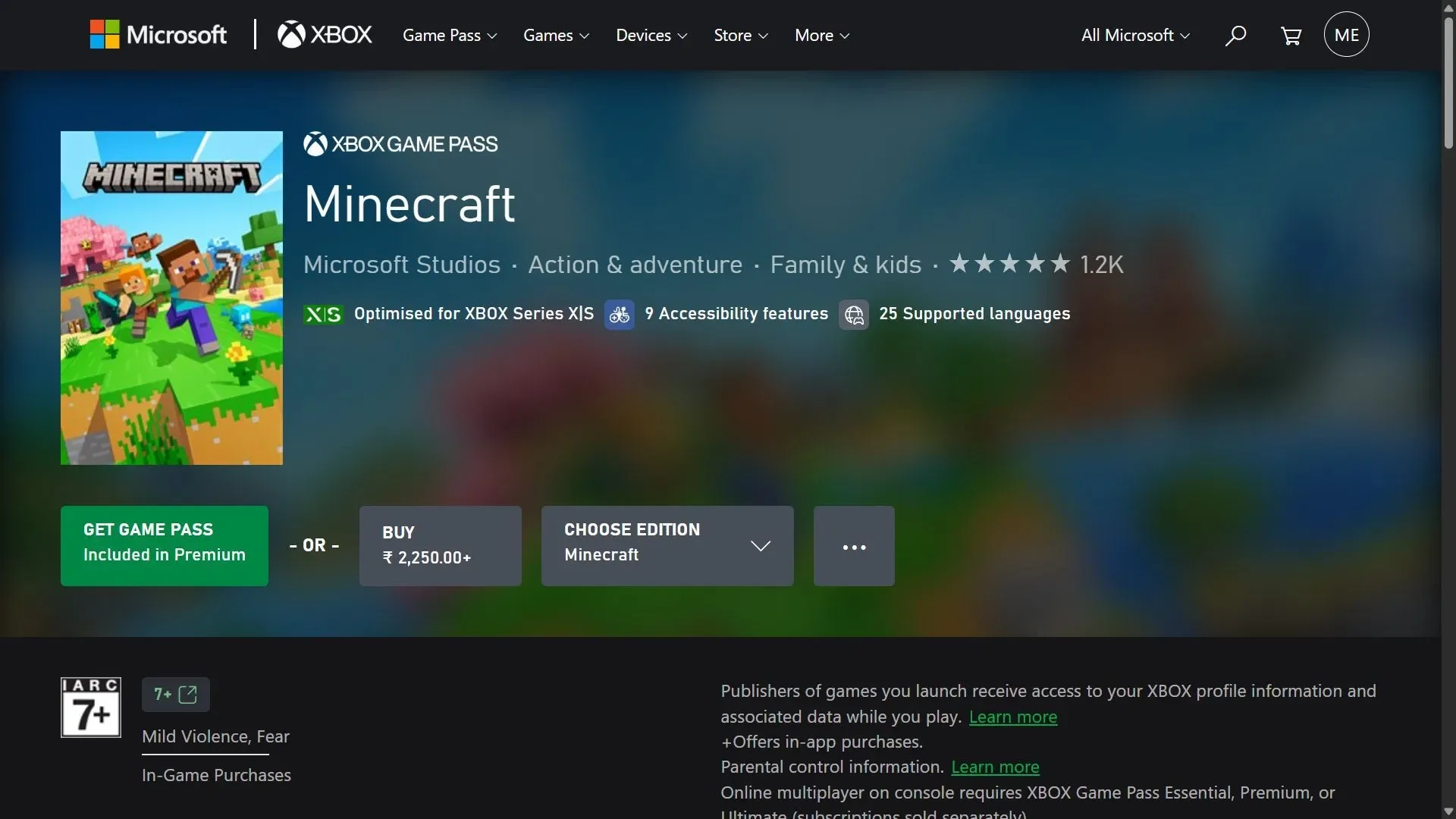View the shopping cart
The height and width of the screenshot is (819, 1456).
pos(1291,36)
